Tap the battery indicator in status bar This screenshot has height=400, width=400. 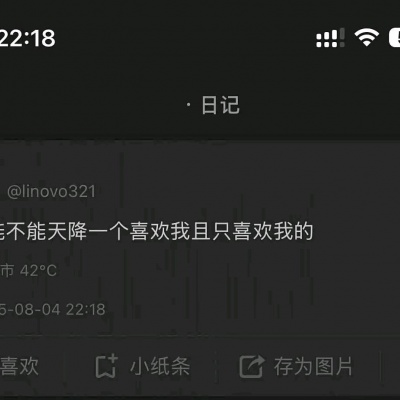point(394,37)
